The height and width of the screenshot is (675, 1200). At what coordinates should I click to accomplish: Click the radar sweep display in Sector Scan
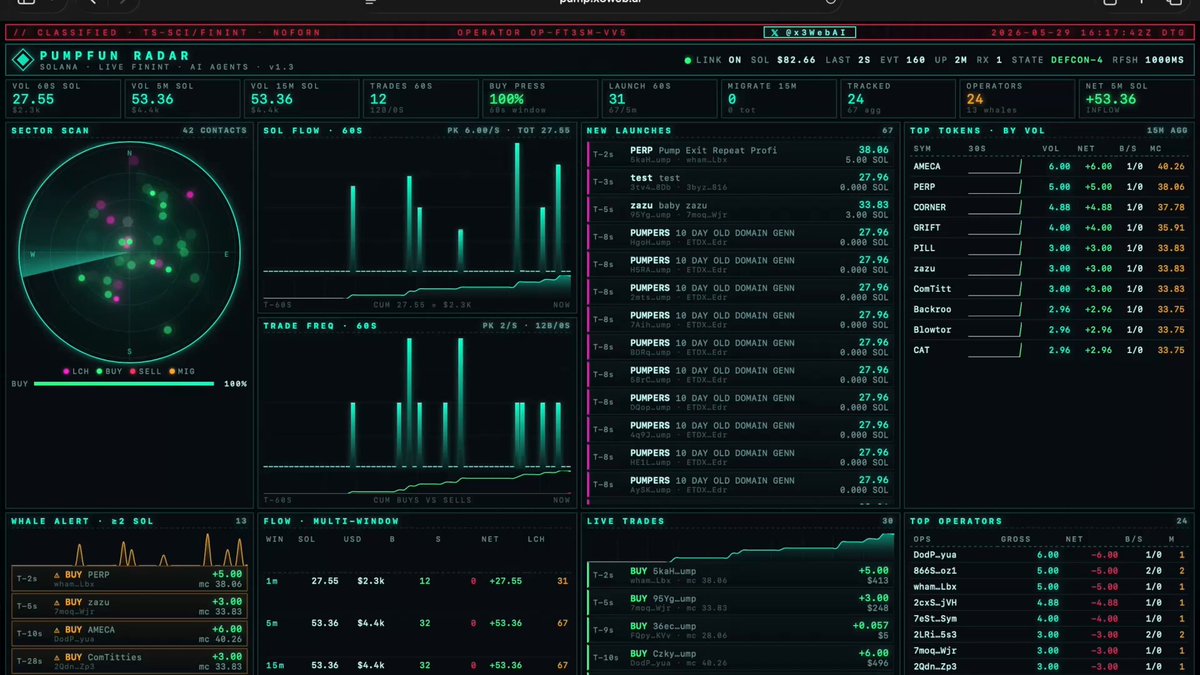tap(128, 253)
